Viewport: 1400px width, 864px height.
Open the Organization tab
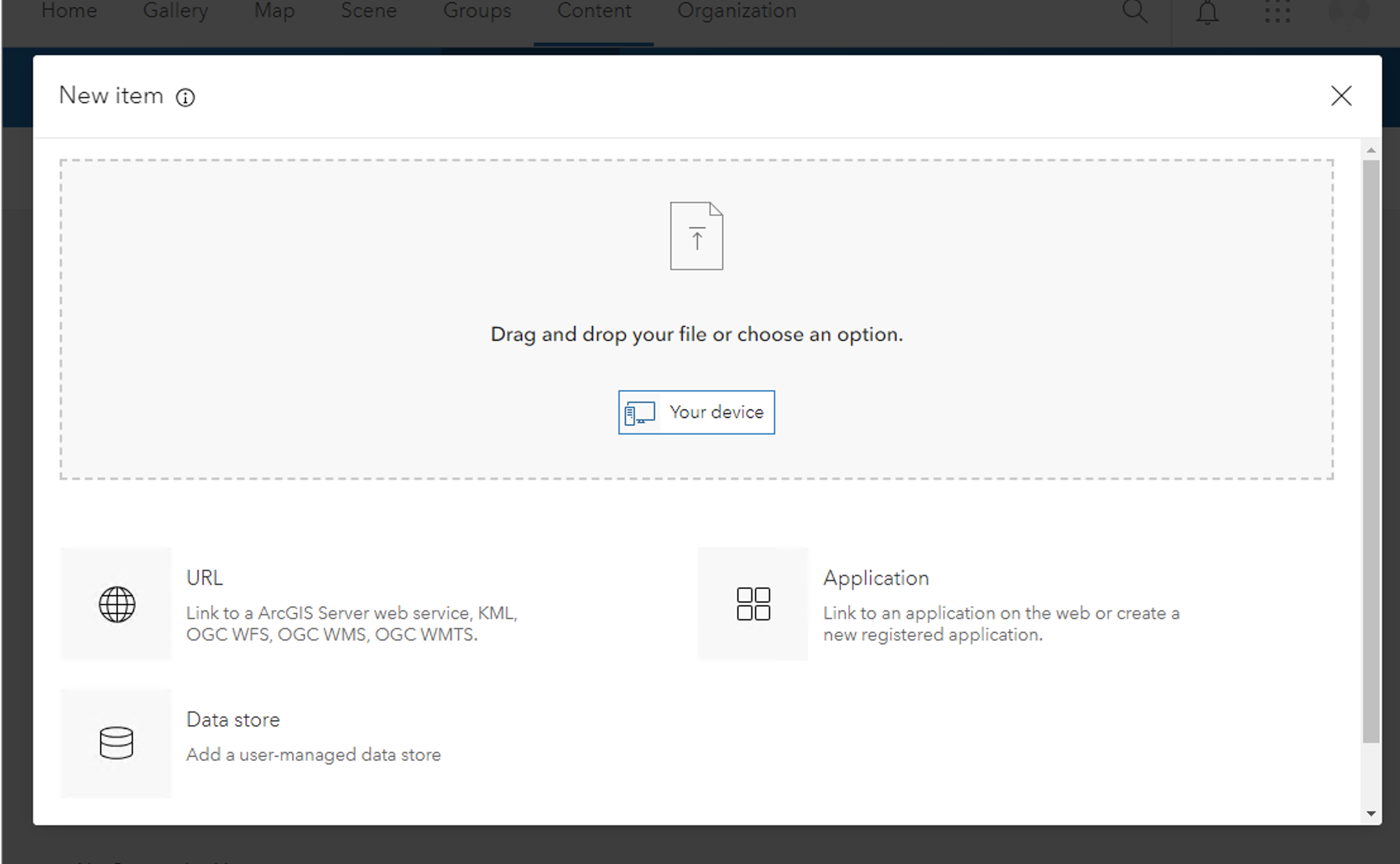(x=737, y=11)
